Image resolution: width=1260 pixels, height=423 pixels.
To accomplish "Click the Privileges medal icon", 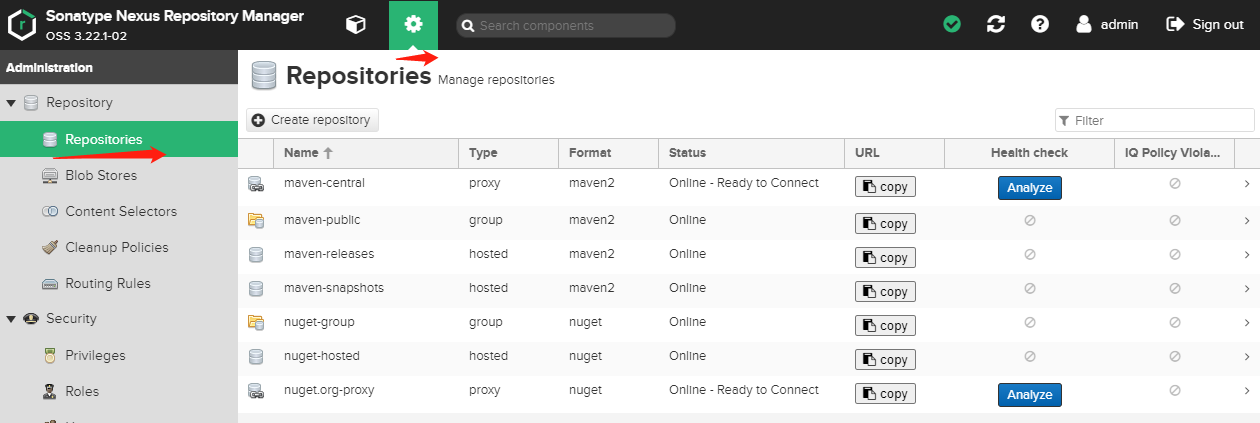I will (50, 355).
